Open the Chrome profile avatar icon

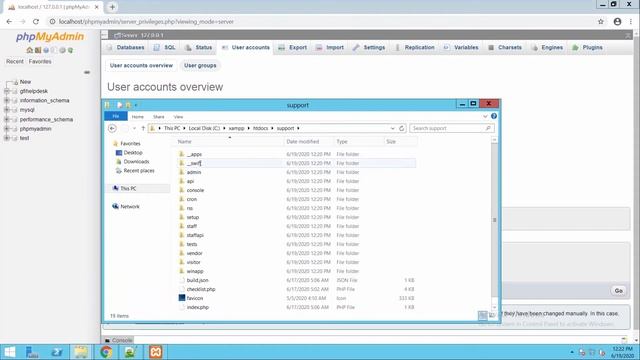click(617, 22)
